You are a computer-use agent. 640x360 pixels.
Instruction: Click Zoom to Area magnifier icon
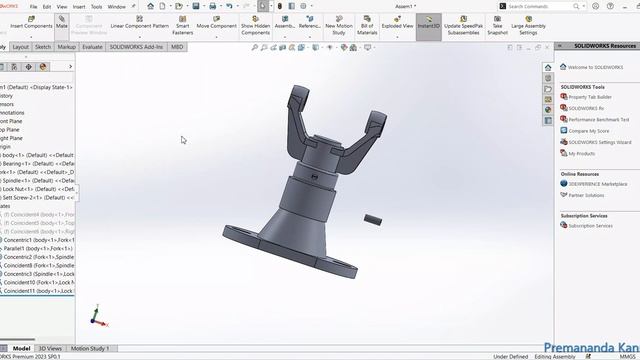pyautogui.click(x=264, y=48)
